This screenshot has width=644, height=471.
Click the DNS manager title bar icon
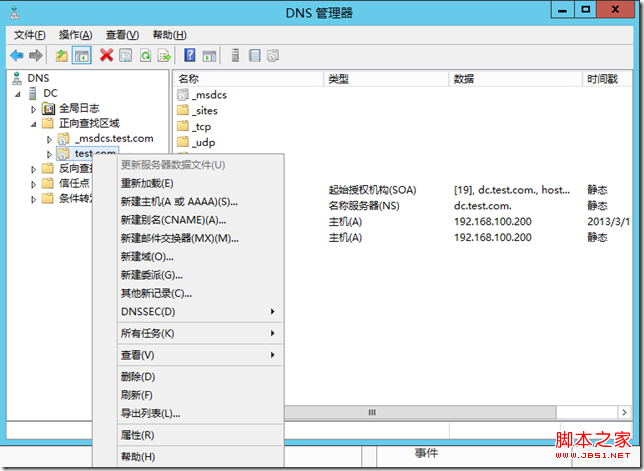coord(15,13)
